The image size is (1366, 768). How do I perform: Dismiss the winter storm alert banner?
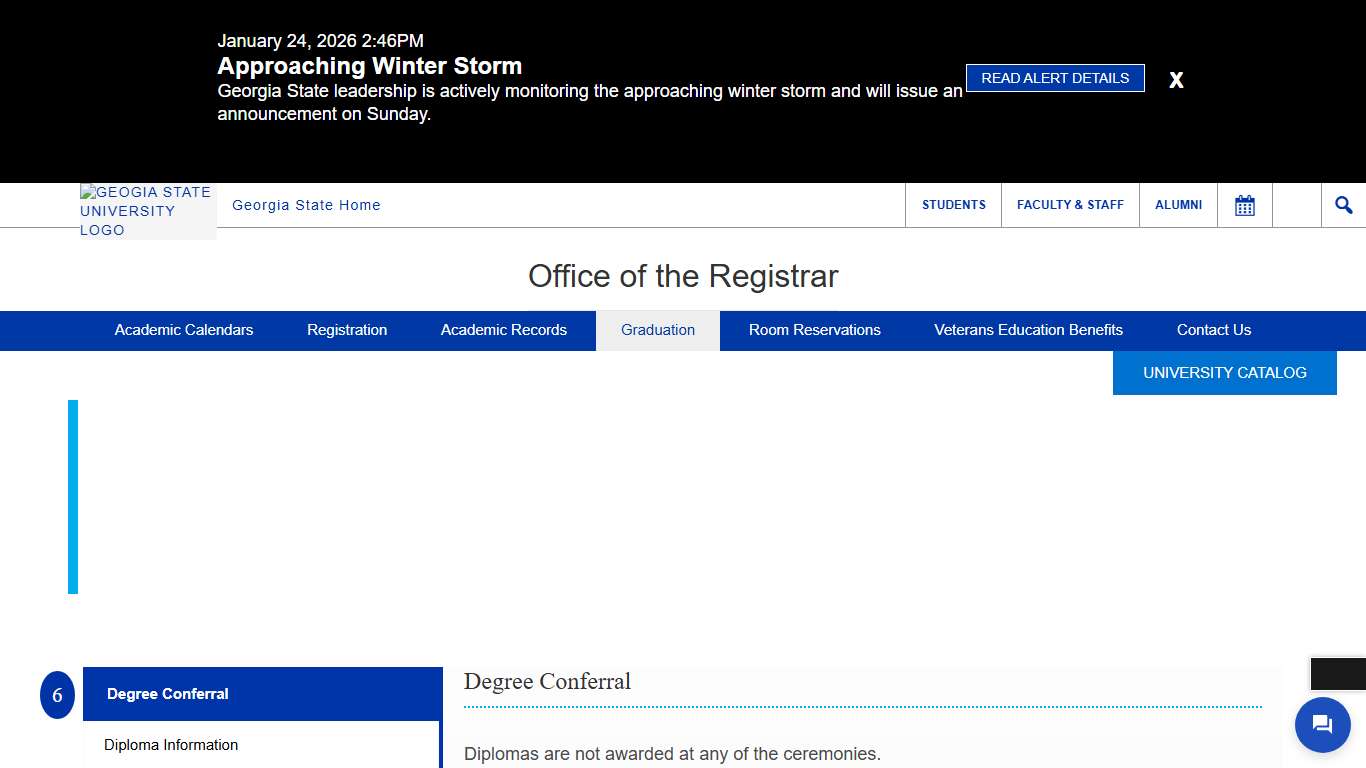pos(1176,79)
